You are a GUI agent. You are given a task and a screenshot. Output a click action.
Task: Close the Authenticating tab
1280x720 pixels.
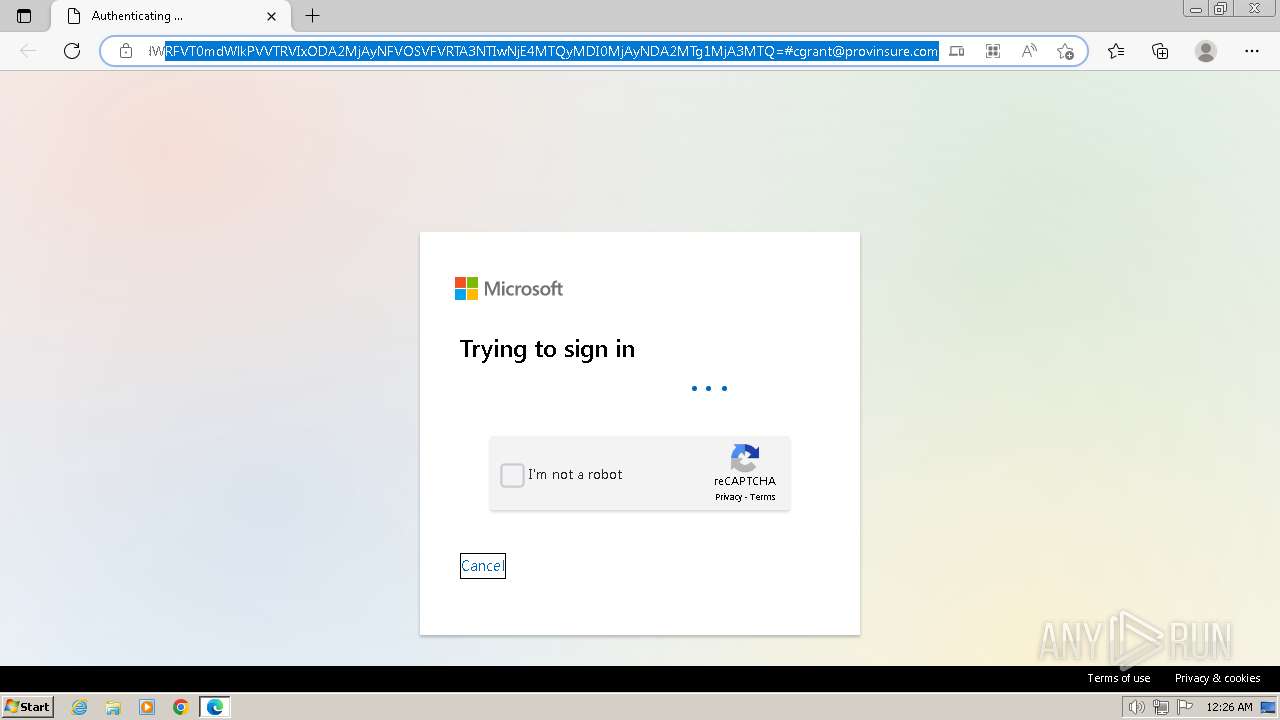(x=271, y=16)
